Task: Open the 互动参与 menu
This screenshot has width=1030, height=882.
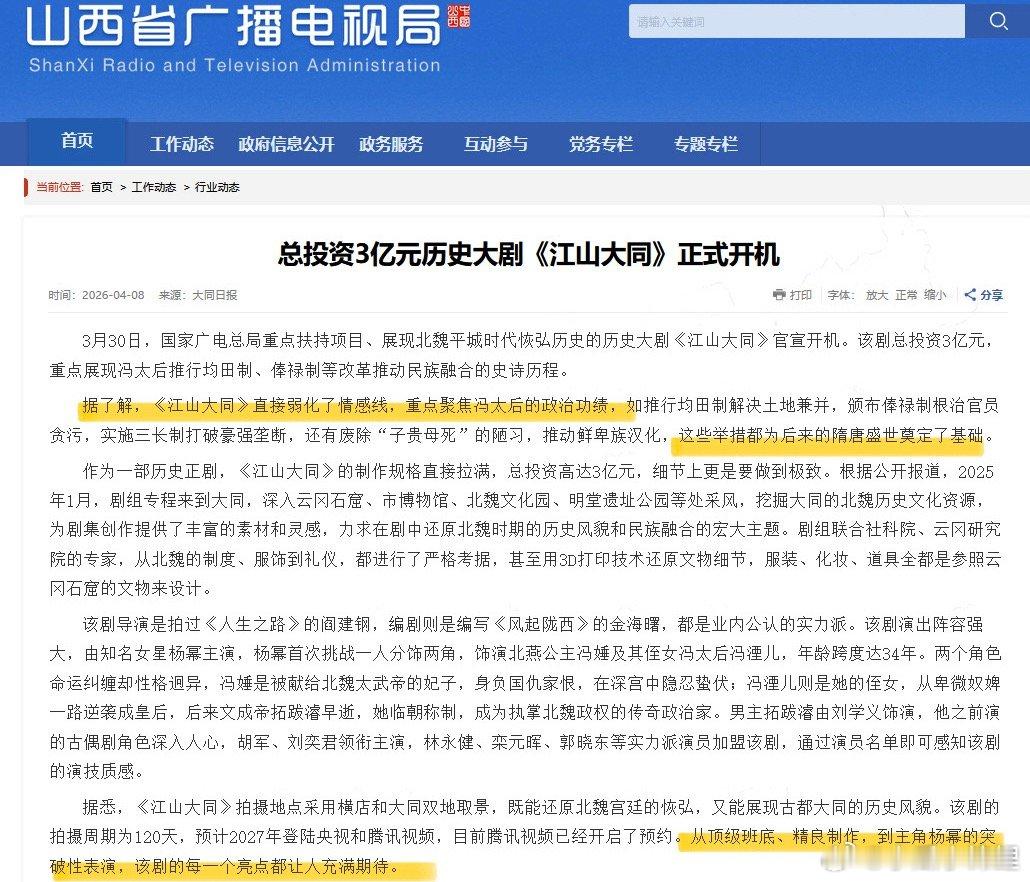Action: (496, 143)
